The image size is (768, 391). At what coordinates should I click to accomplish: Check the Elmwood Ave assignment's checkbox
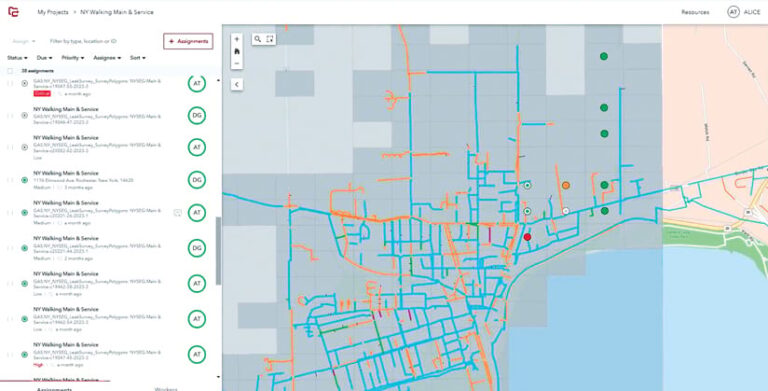pos(10,180)
